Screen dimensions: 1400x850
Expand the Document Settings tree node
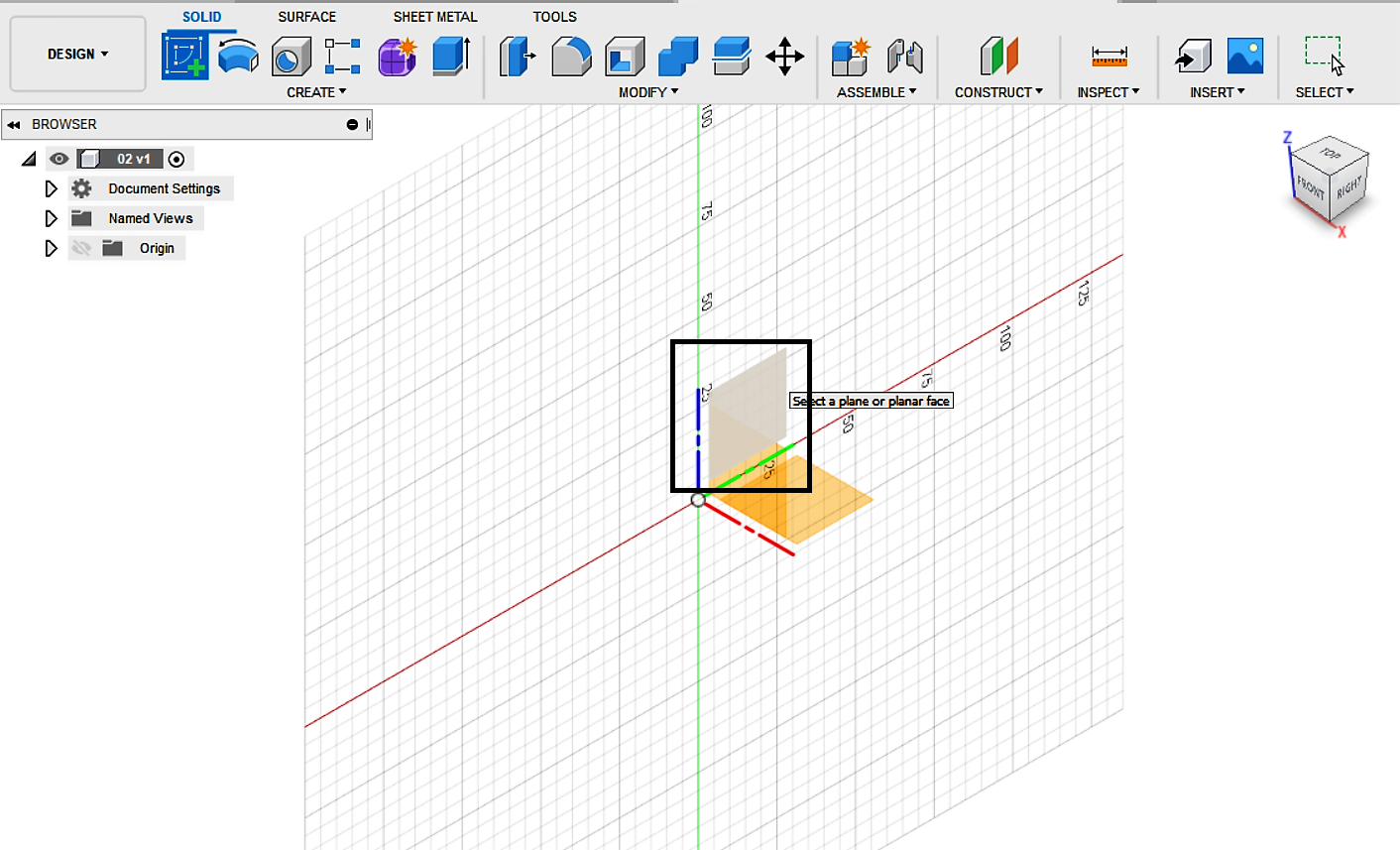[x=52, y=188]
